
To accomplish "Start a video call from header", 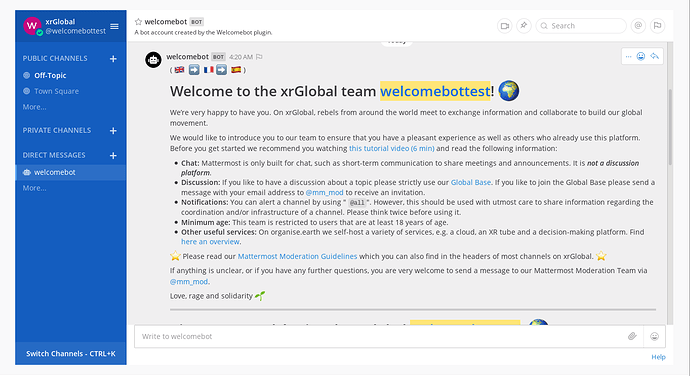I will click(505, 26).
